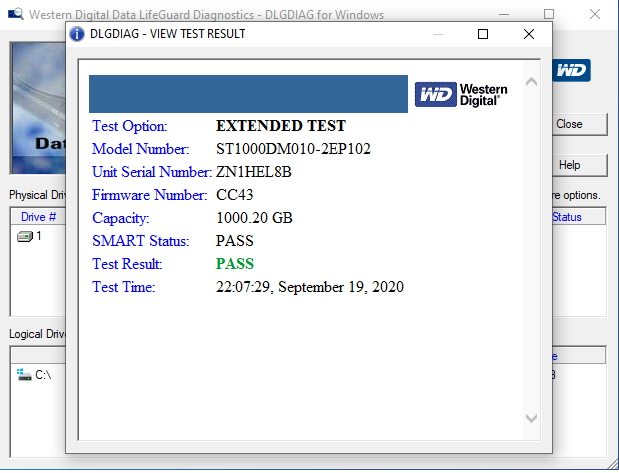Click firmware number CC43

click(234, 195)
